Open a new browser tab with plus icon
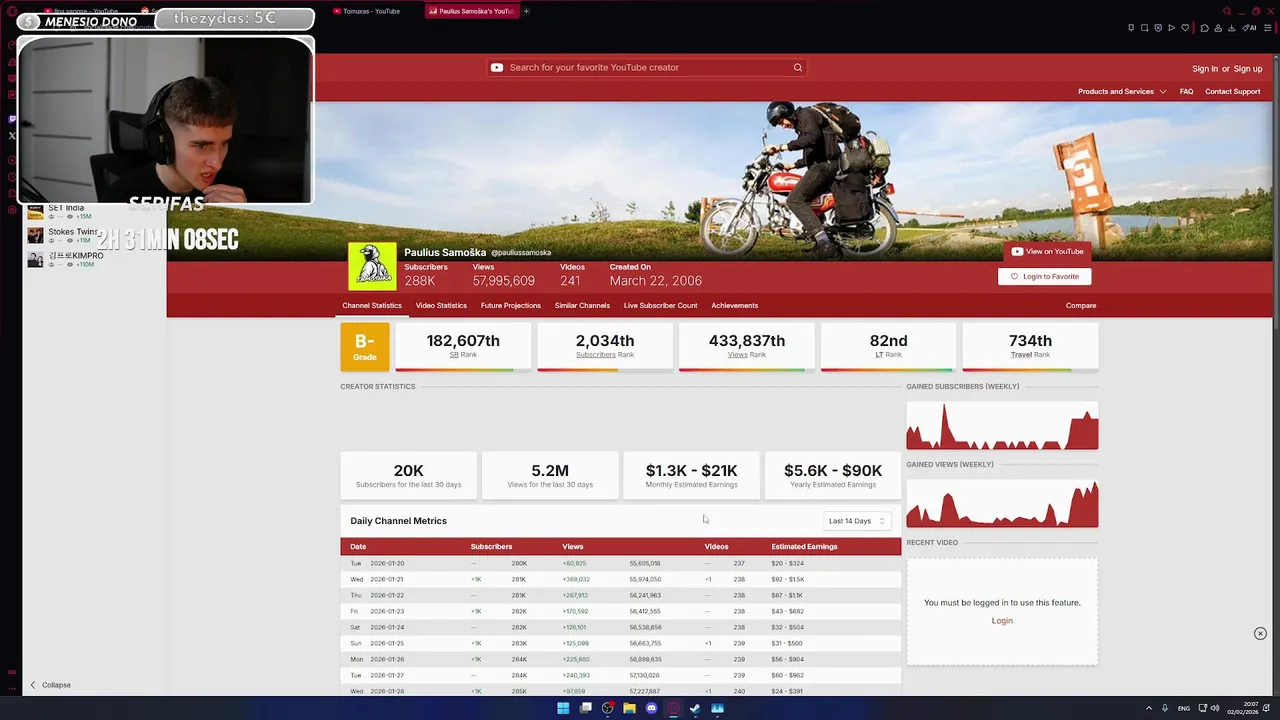1280x720 pixels. pyautogui.click(x=526, y=11)
